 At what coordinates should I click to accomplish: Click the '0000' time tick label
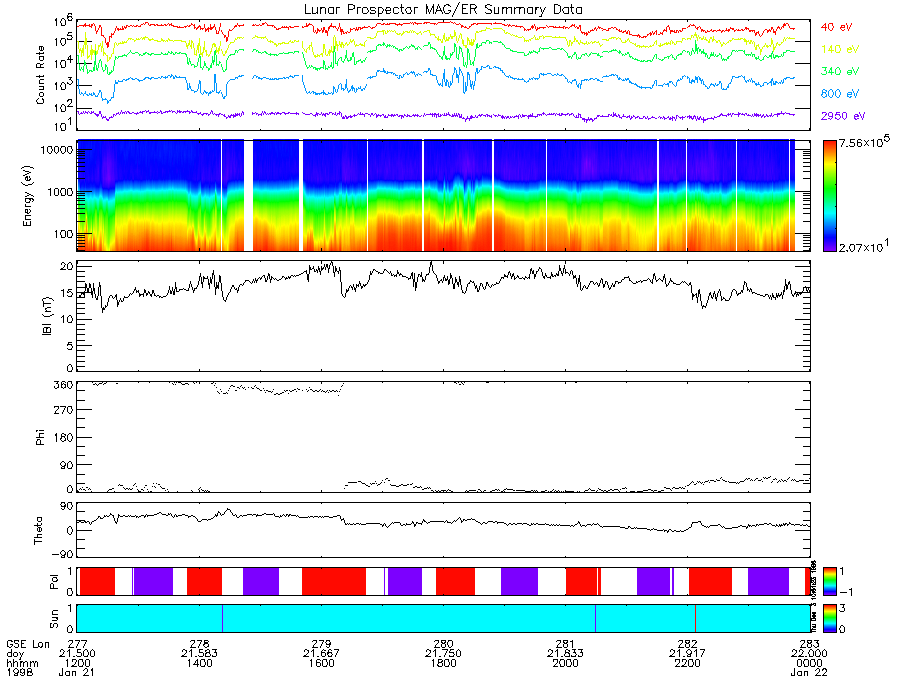809,663
